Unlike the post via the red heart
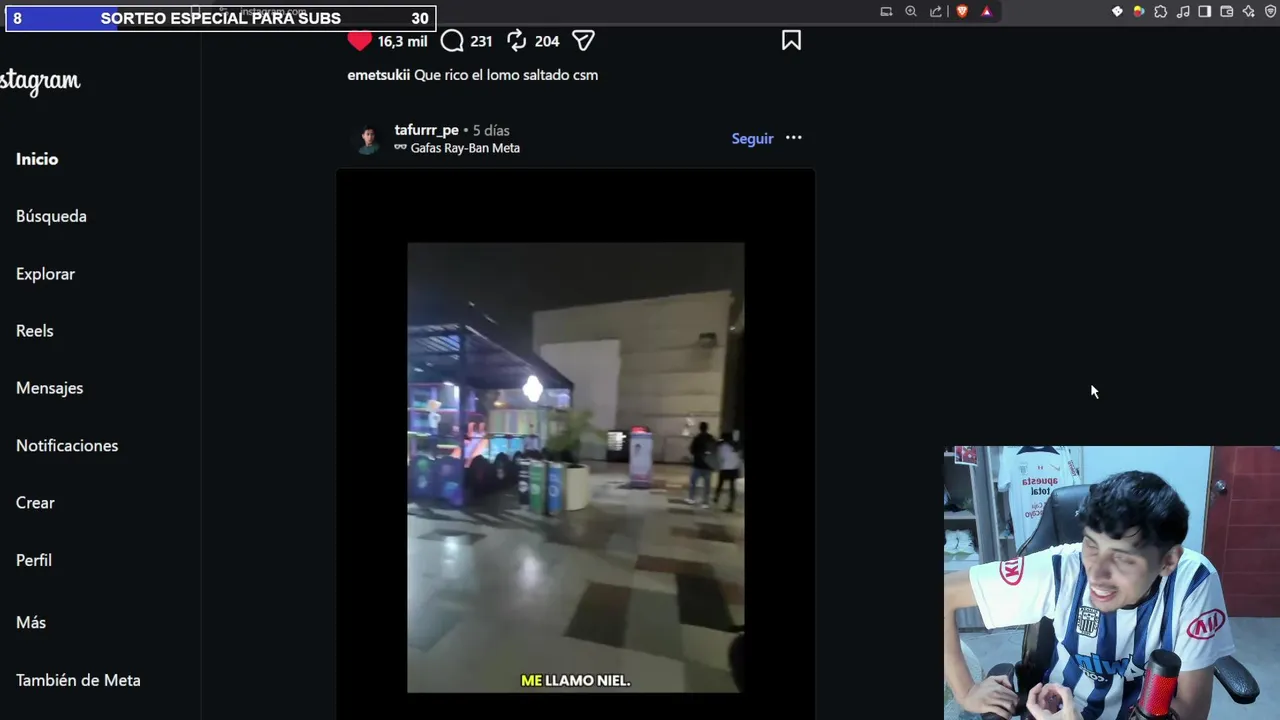Screen dimensions: 1280x720 tap(360, 41)
